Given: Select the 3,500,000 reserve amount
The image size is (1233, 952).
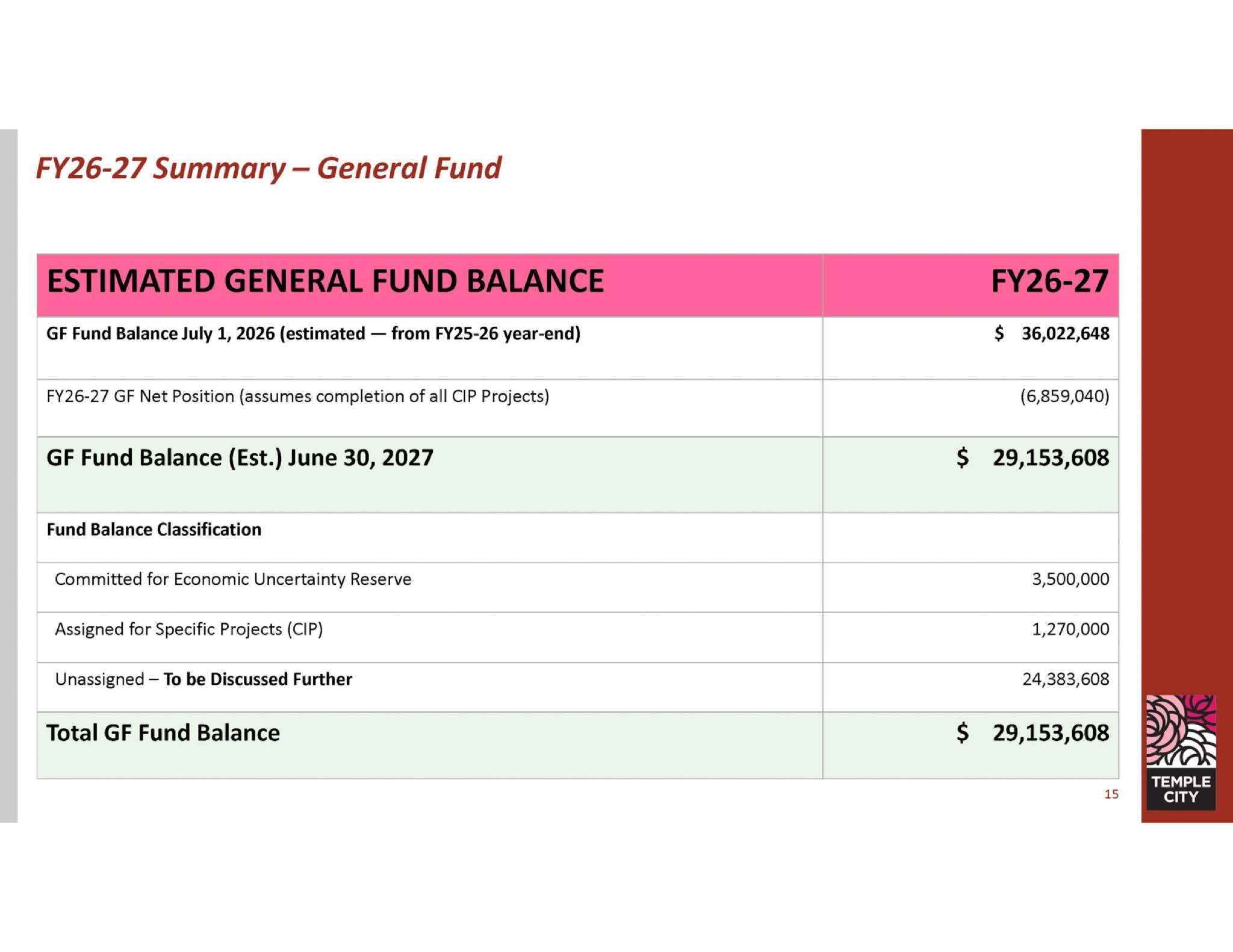Looking at the screenshot, I should coord(1070,580).
